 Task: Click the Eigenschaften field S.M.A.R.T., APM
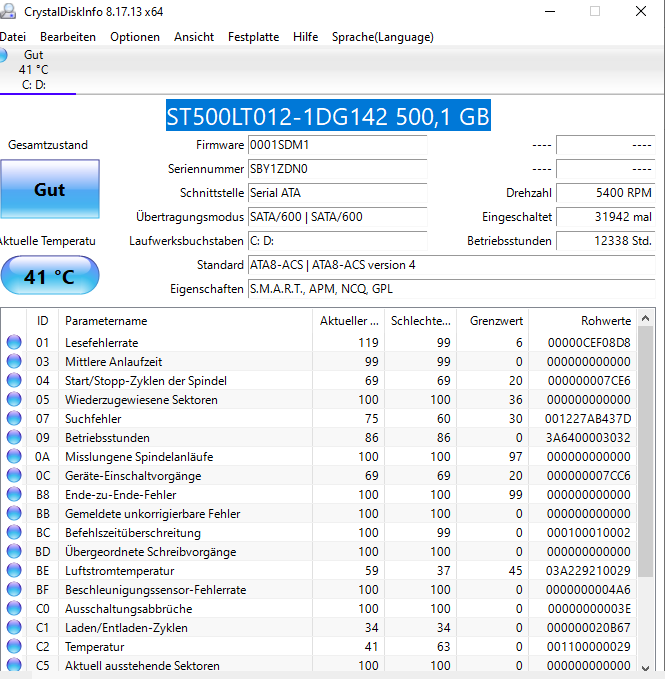coord(452,289)
